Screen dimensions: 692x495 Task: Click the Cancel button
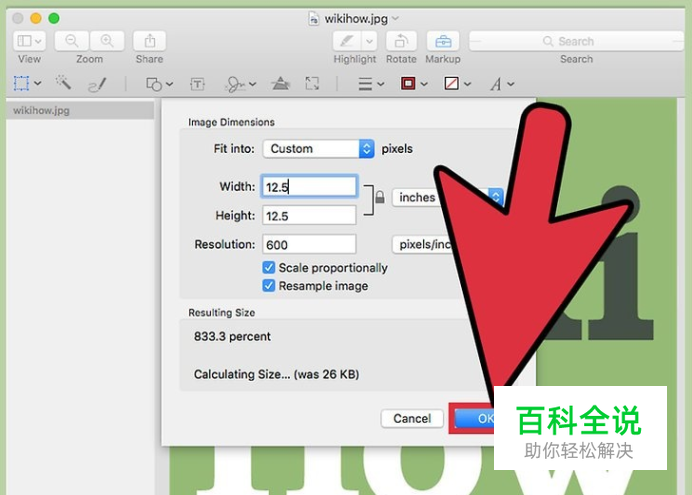412,418
